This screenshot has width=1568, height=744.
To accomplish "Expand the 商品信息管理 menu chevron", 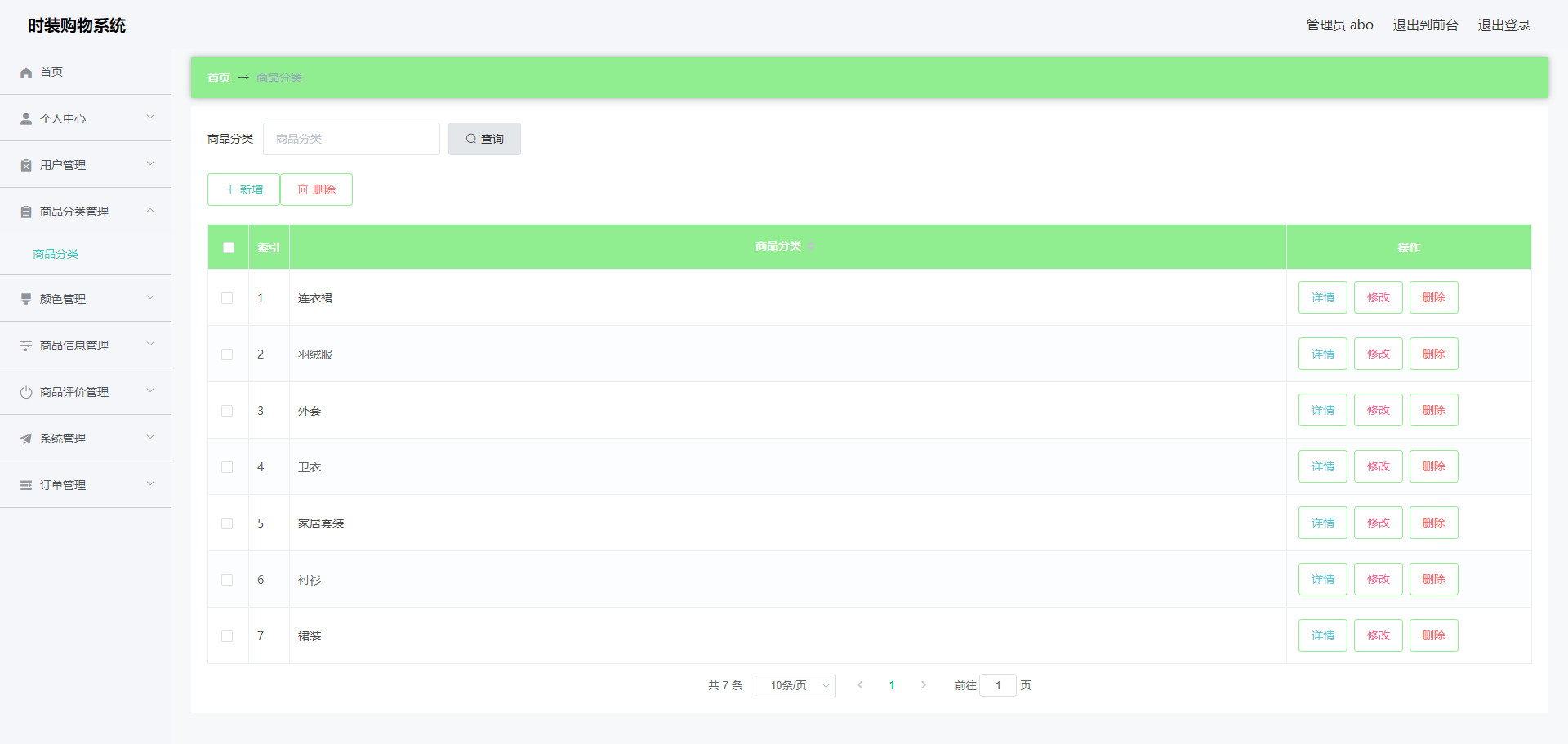I will 150,345.
